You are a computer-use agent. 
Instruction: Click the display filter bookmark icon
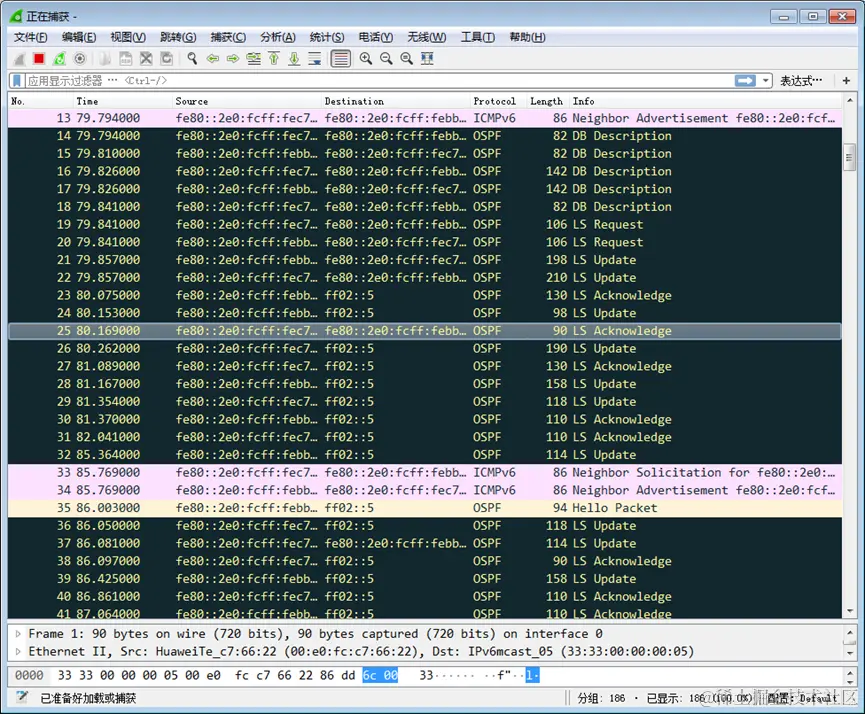tap(17, 81)
